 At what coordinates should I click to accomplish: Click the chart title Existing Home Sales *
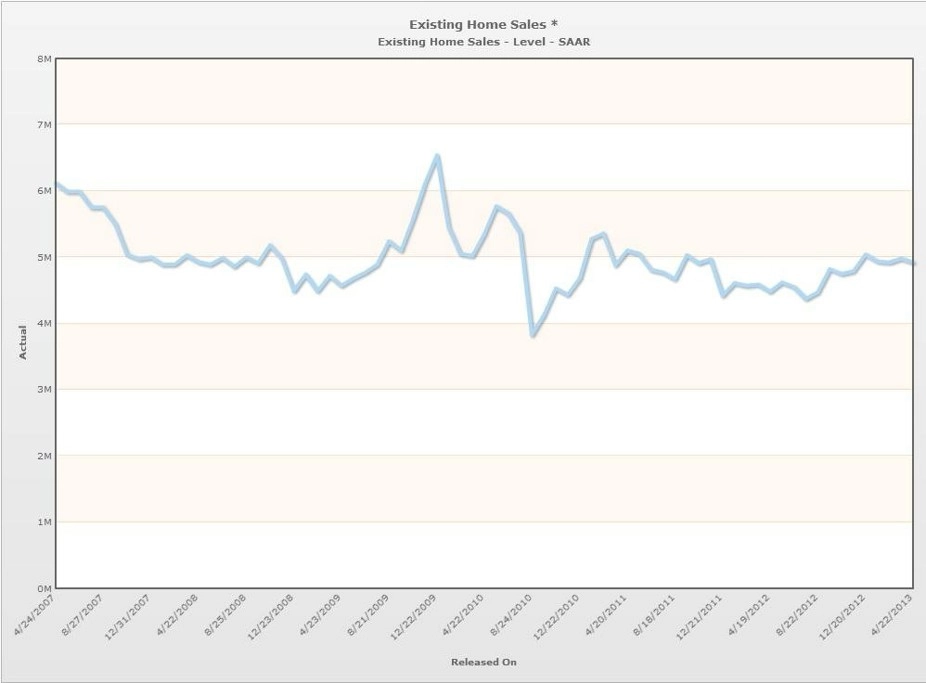[483, 24]
